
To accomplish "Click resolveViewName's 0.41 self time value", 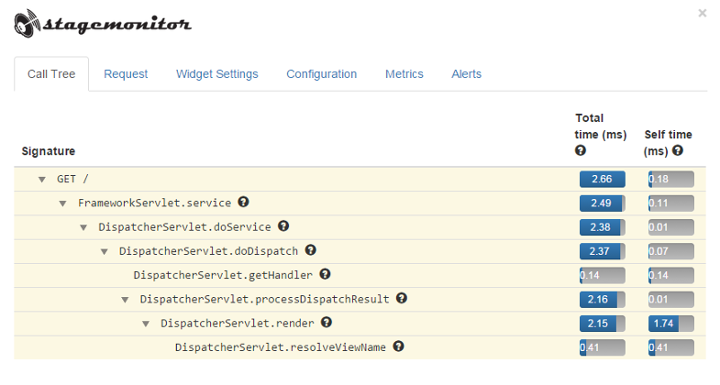I will point(658,347).
